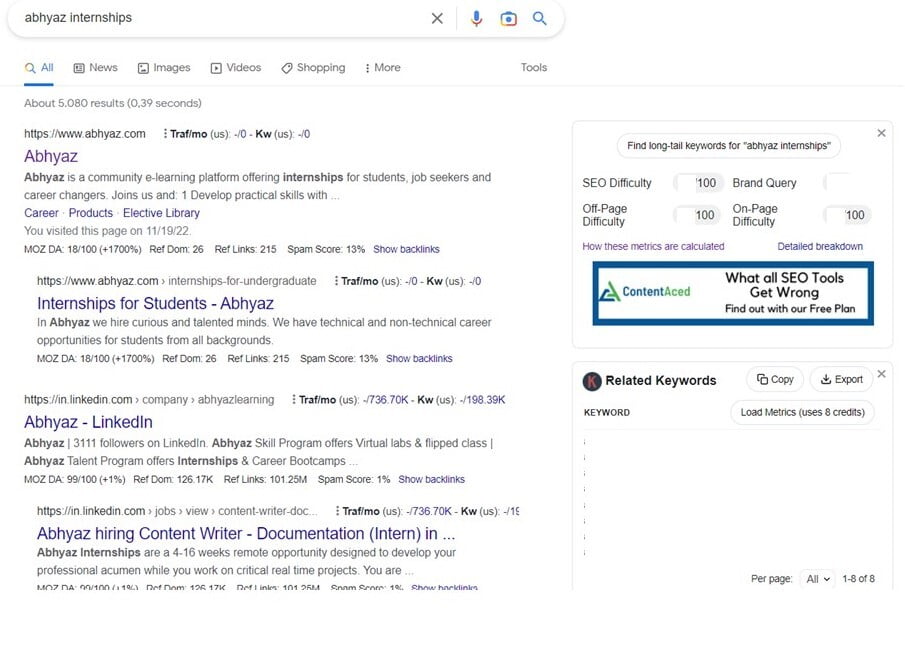Screen dimensions: 905x647
Task: Click the 198.39K keyword value for abhyazlearning
Action: coord(484,400)
